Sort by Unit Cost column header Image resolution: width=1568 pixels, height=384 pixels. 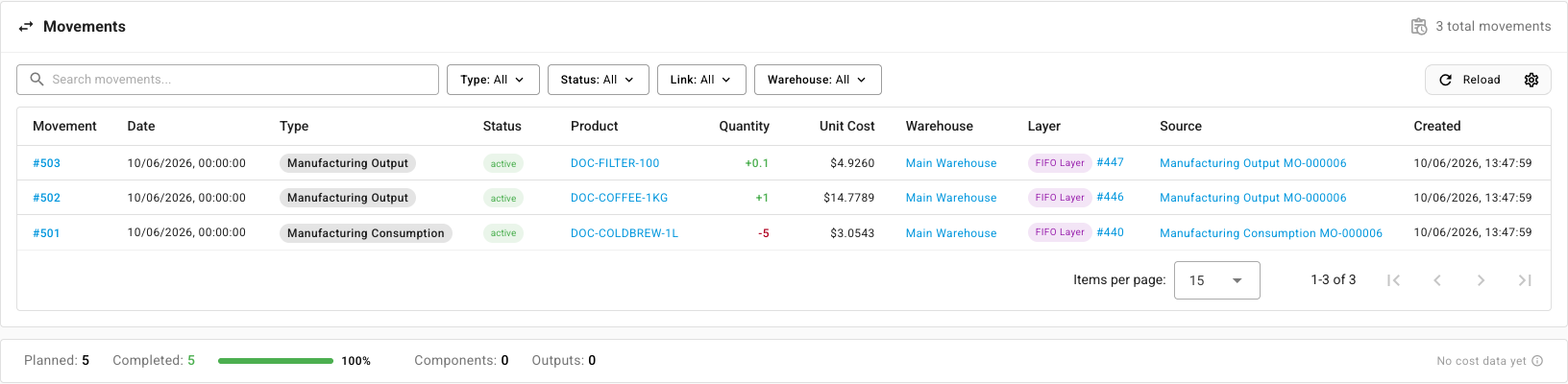[x=846, y=126]
